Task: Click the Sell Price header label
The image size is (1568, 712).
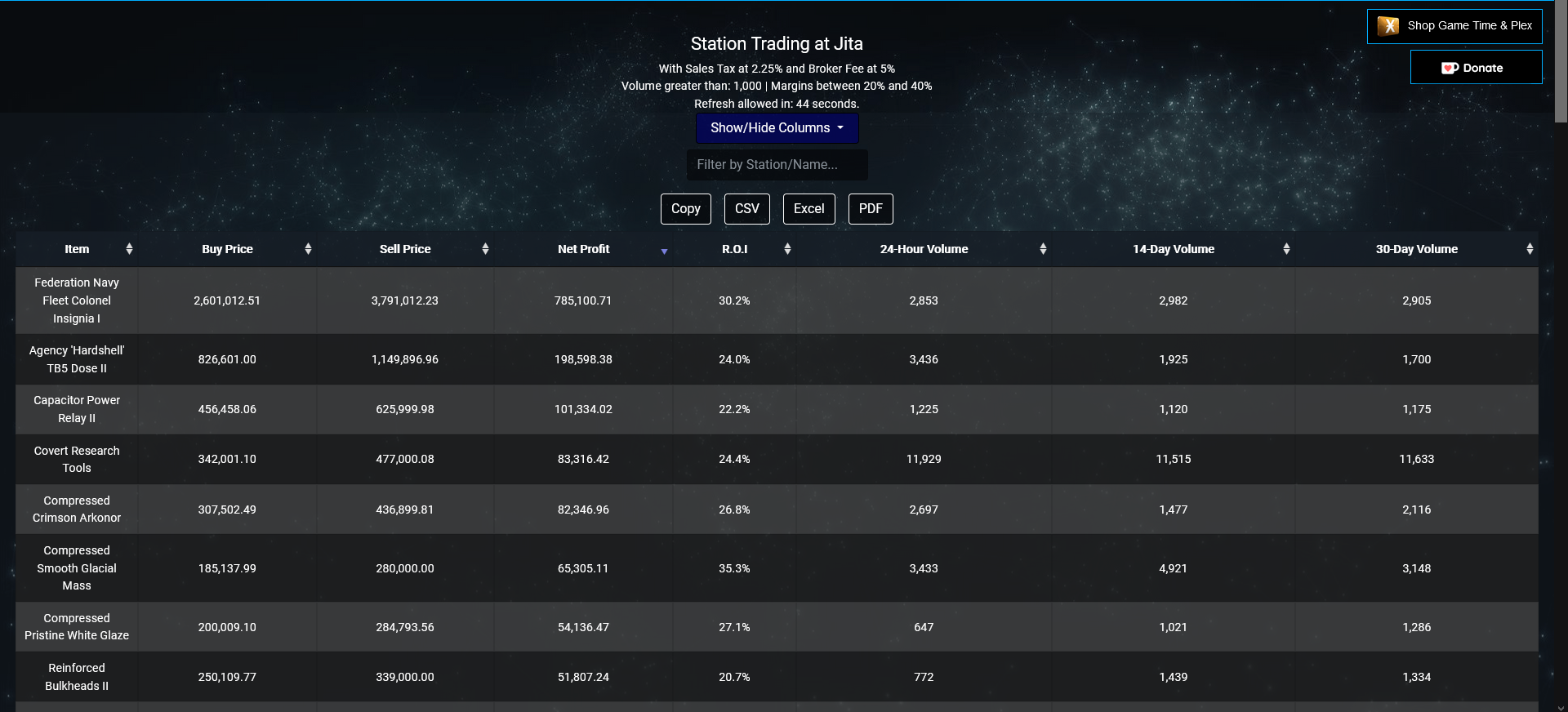Action: click(x=405, y=249)
